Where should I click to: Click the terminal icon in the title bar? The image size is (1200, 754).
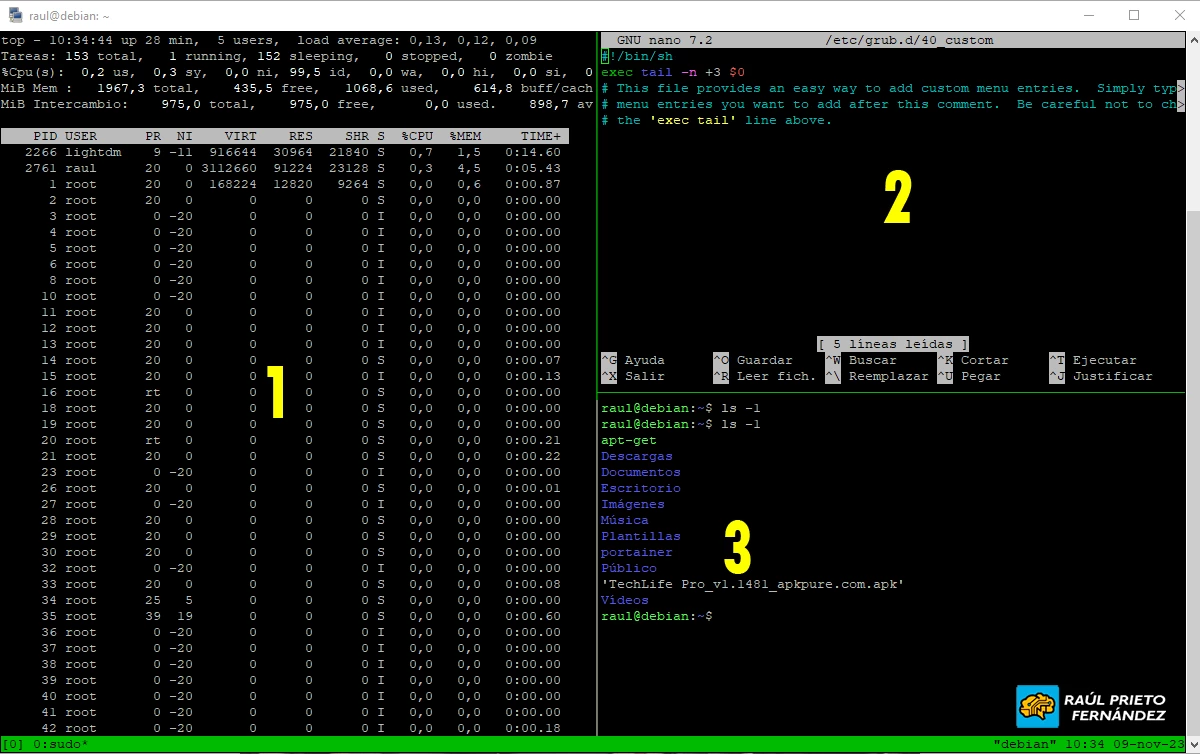tap(14, 15)
